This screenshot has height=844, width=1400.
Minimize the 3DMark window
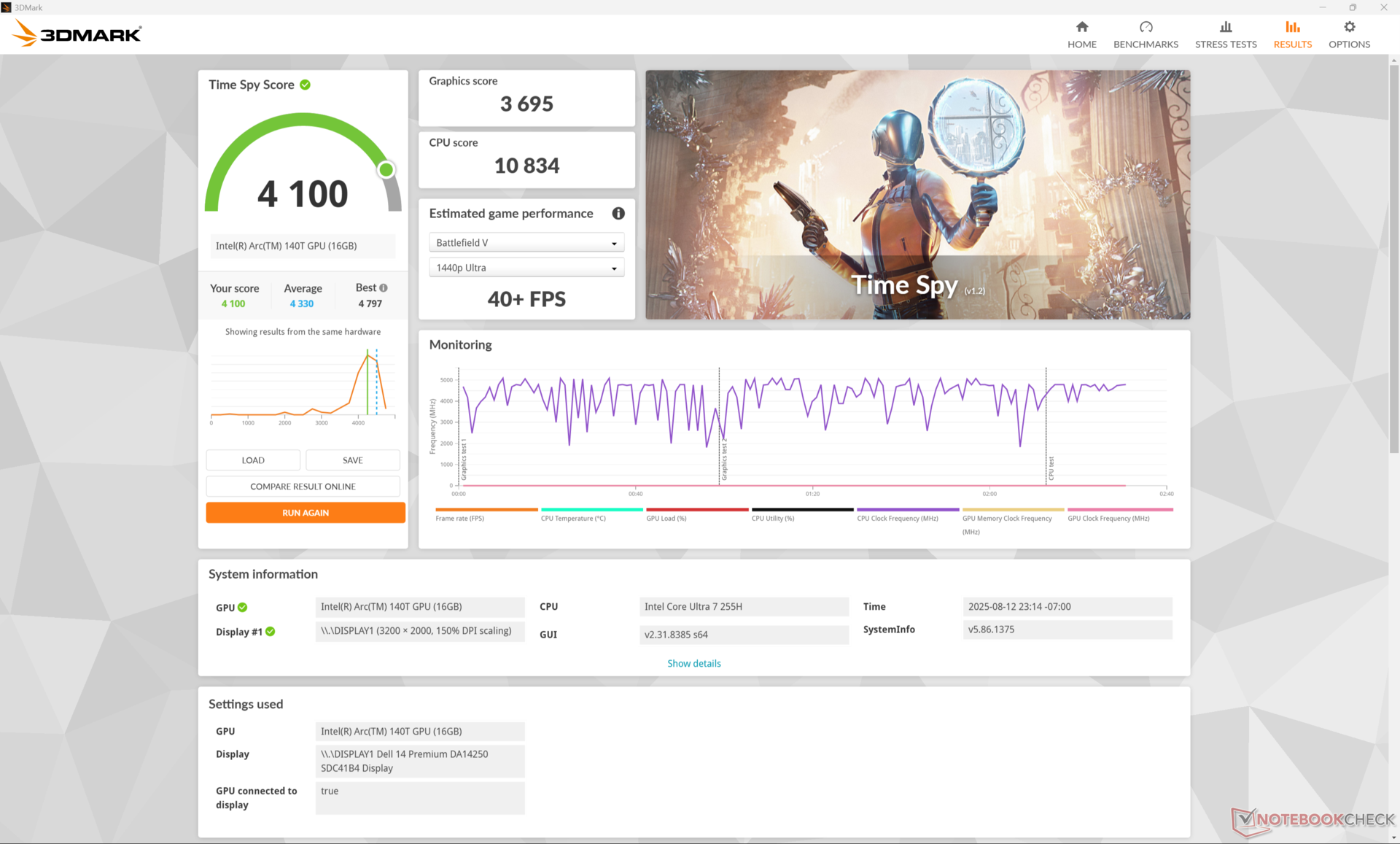[x=1322, y=7]
